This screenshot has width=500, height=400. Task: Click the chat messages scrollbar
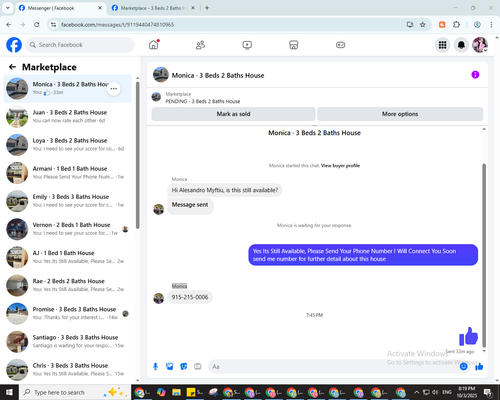coord(484,256)
